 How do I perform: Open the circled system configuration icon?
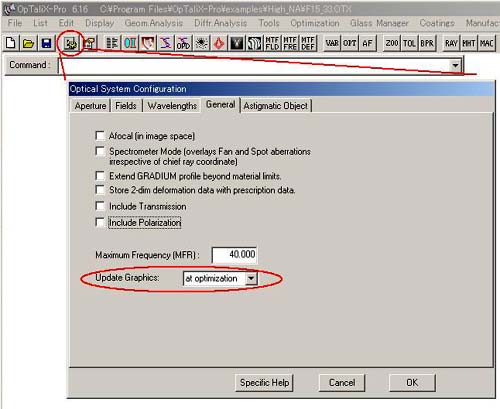(x=71, y=43)
